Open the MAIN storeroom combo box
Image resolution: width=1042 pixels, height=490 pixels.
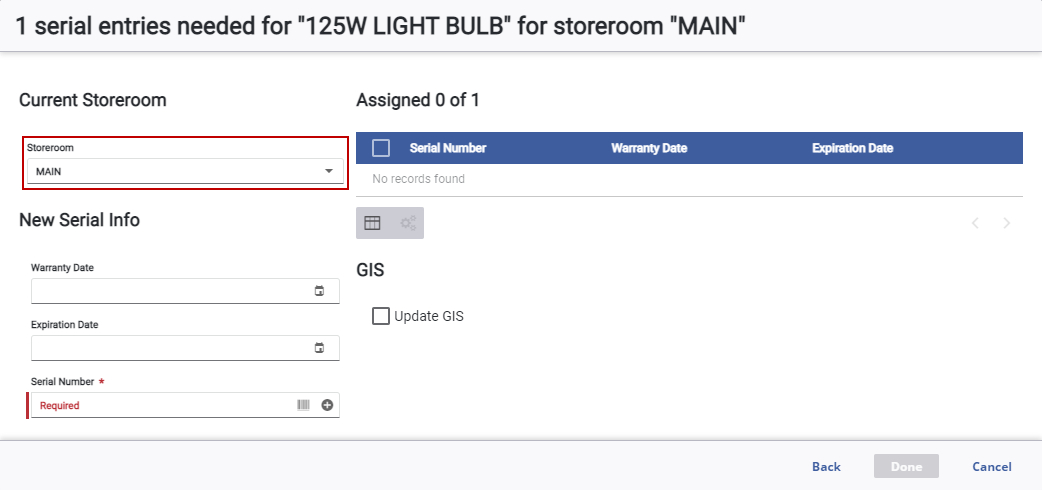click(x=175, y=171)
